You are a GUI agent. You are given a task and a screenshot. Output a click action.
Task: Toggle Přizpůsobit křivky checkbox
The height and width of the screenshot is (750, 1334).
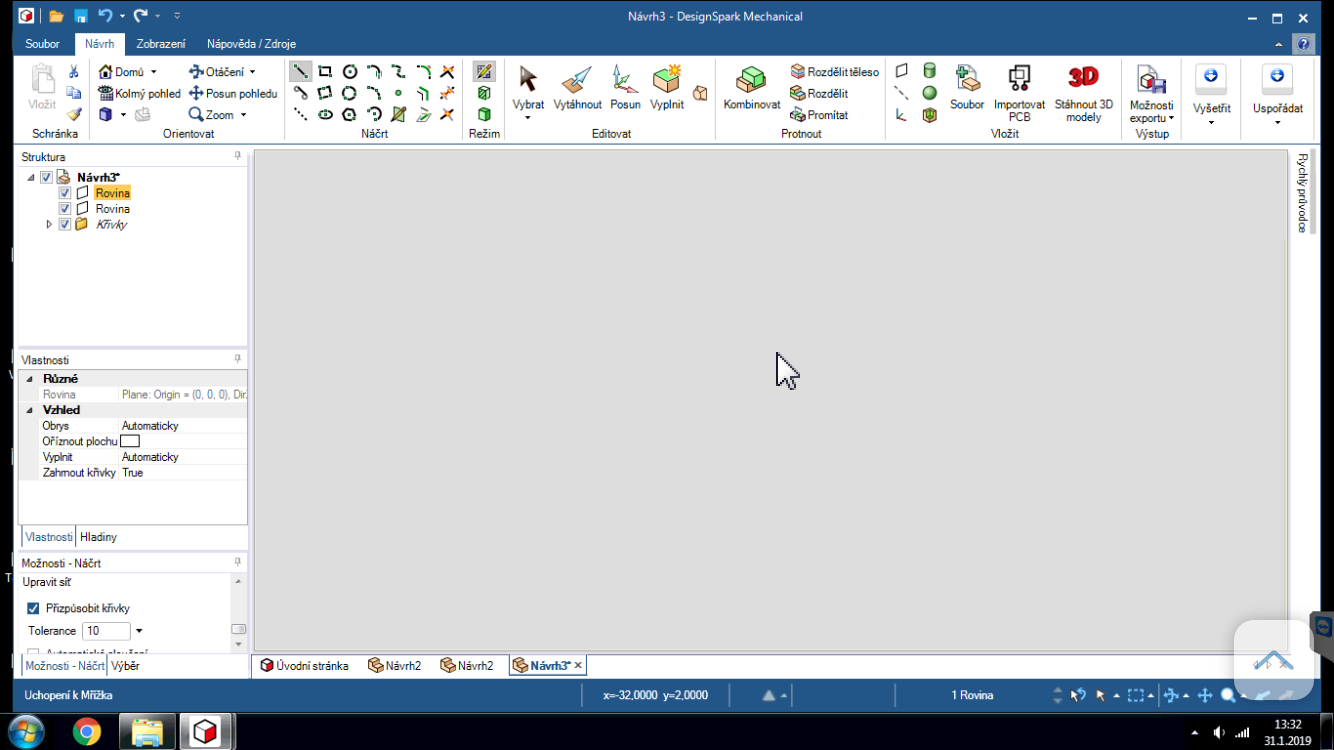(33, 608)
